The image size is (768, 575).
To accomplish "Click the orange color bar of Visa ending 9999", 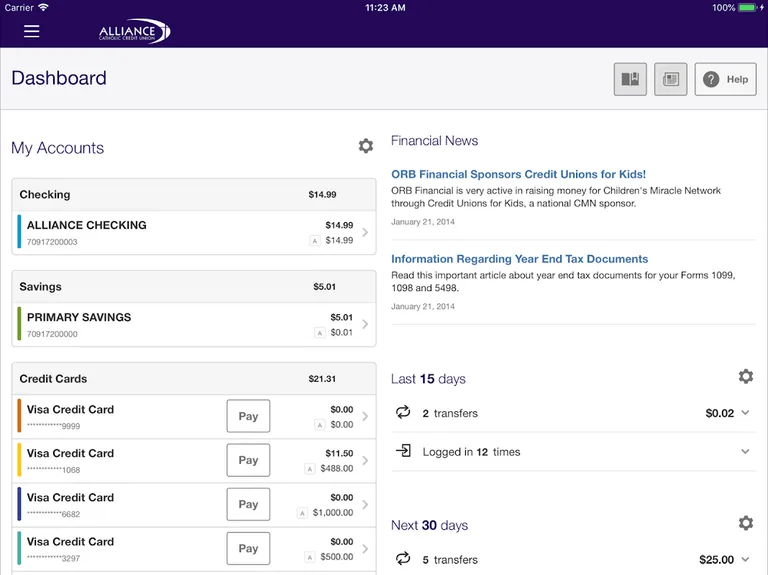I will (x=19, y=416).
